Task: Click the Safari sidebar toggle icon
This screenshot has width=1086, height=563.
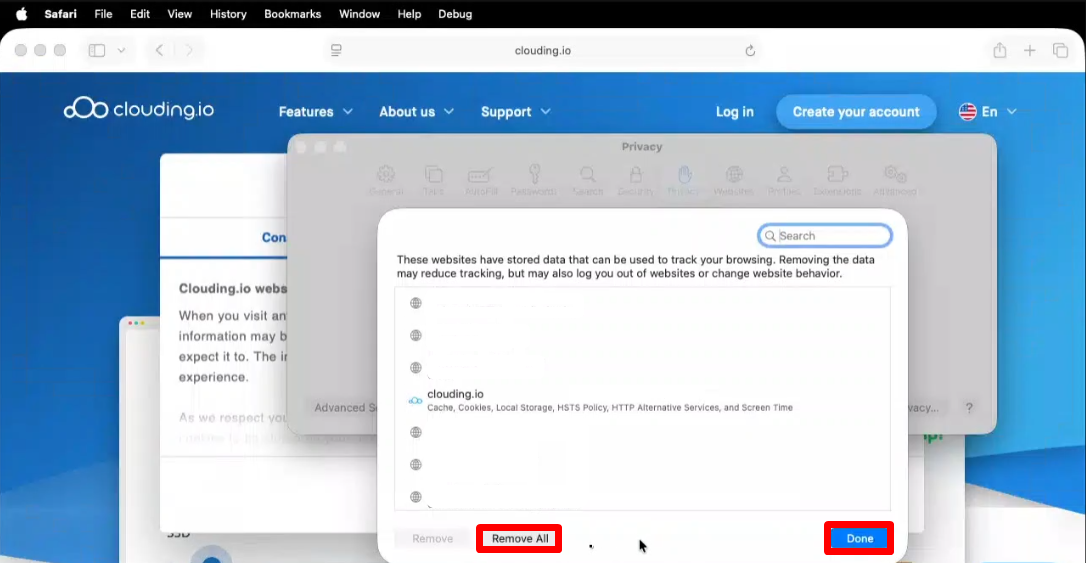Action: [x=97, y=50]
